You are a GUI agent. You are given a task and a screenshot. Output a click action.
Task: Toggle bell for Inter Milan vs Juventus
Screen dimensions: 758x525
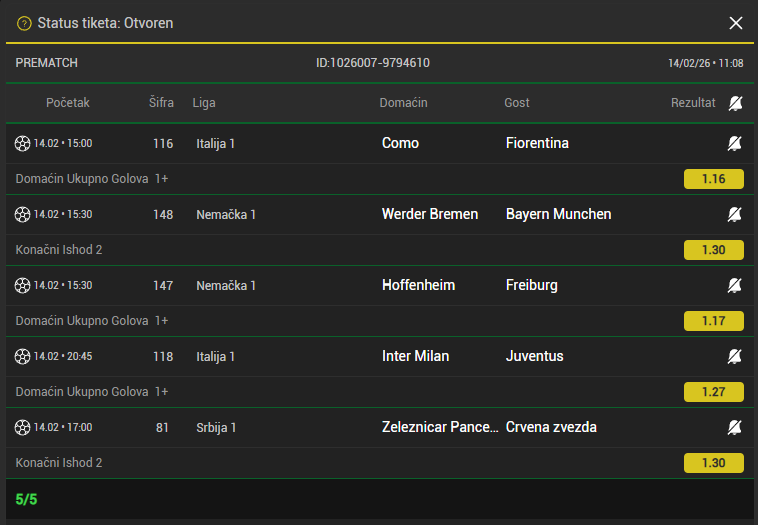pyautogui.click(x=735, y=357)
